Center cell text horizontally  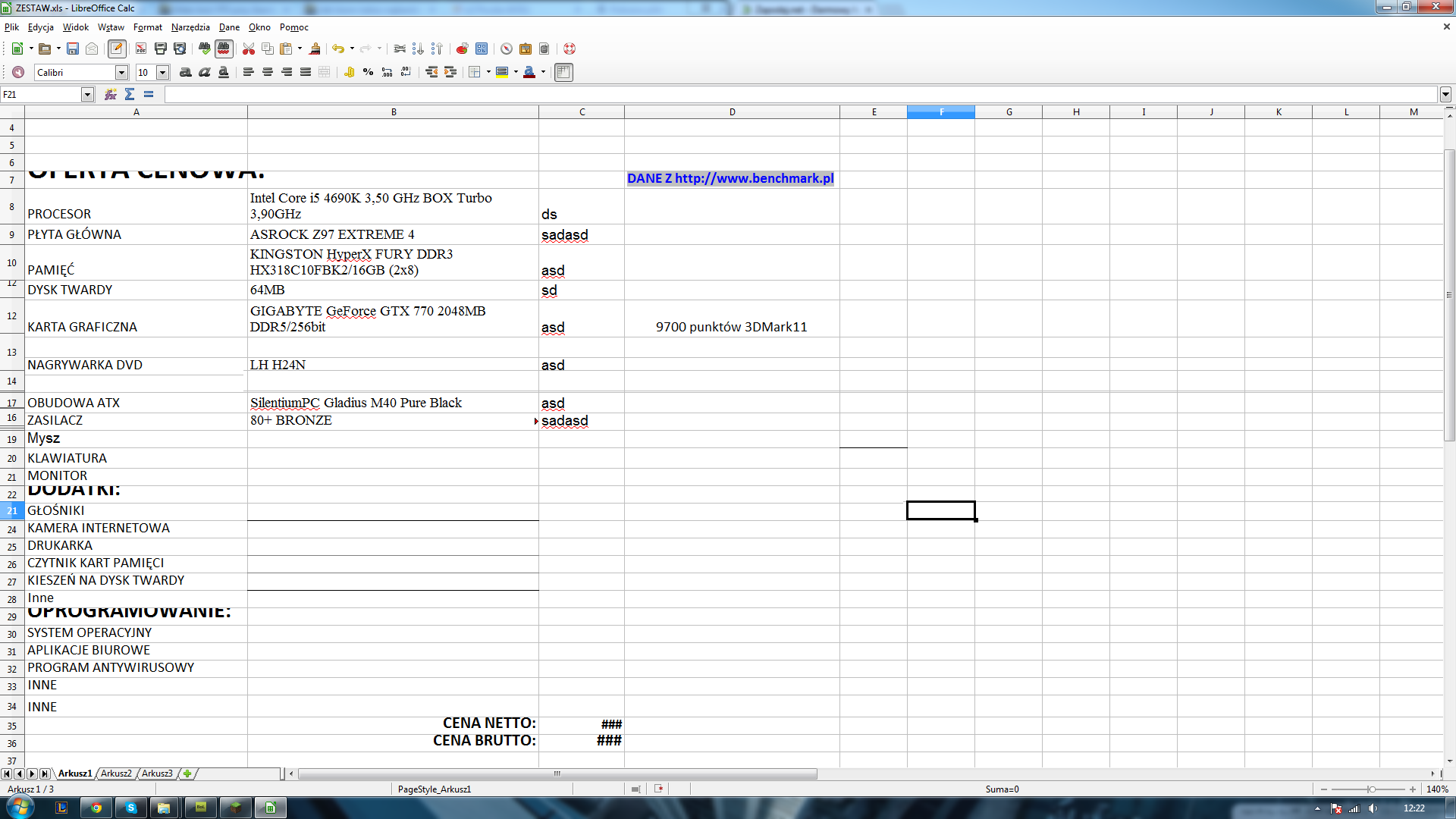(267, 72)
